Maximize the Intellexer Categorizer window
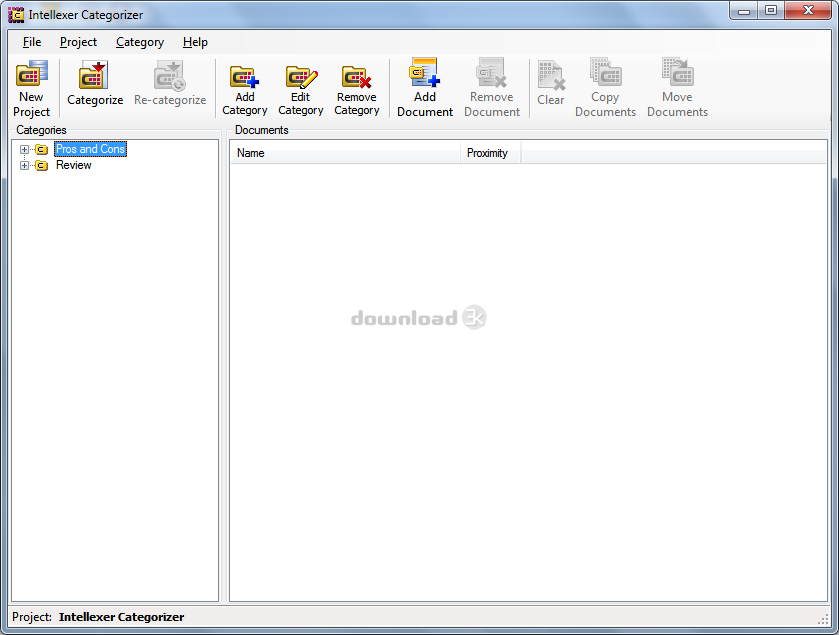The width and height of the screenshot is (839, 635). 771,11
